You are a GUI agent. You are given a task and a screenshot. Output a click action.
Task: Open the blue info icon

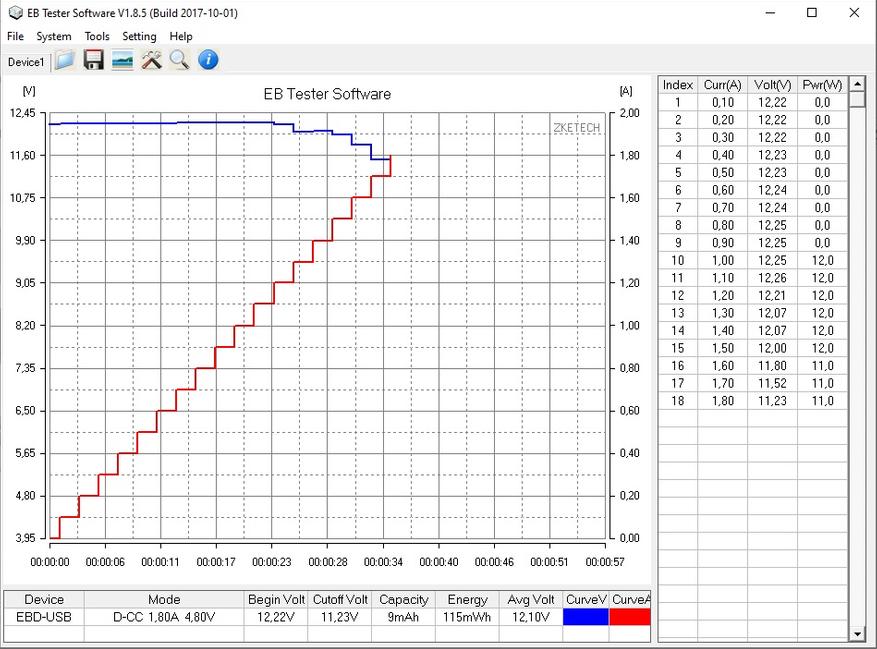208,60
